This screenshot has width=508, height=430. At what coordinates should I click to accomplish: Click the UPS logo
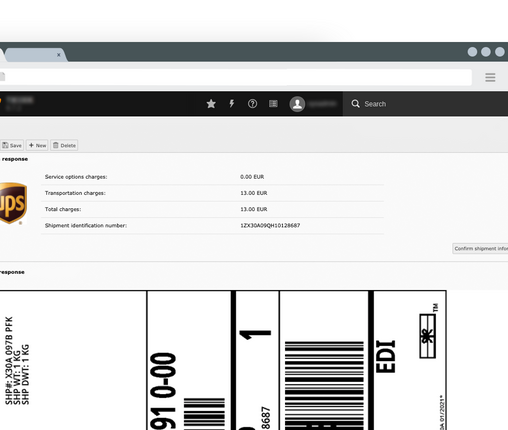(x=13, y=203)
